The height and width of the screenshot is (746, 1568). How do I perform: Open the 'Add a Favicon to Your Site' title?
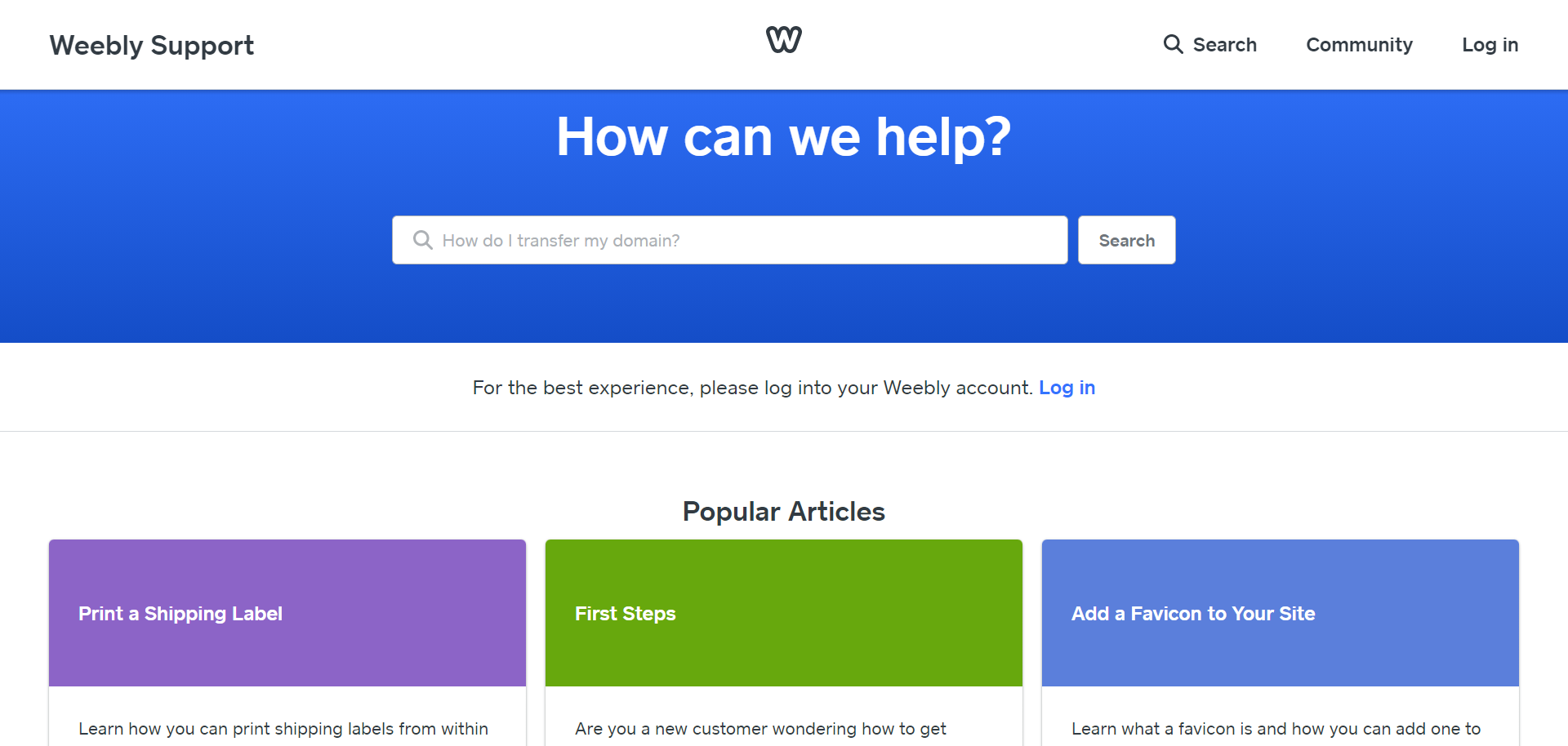(1193, 614)
